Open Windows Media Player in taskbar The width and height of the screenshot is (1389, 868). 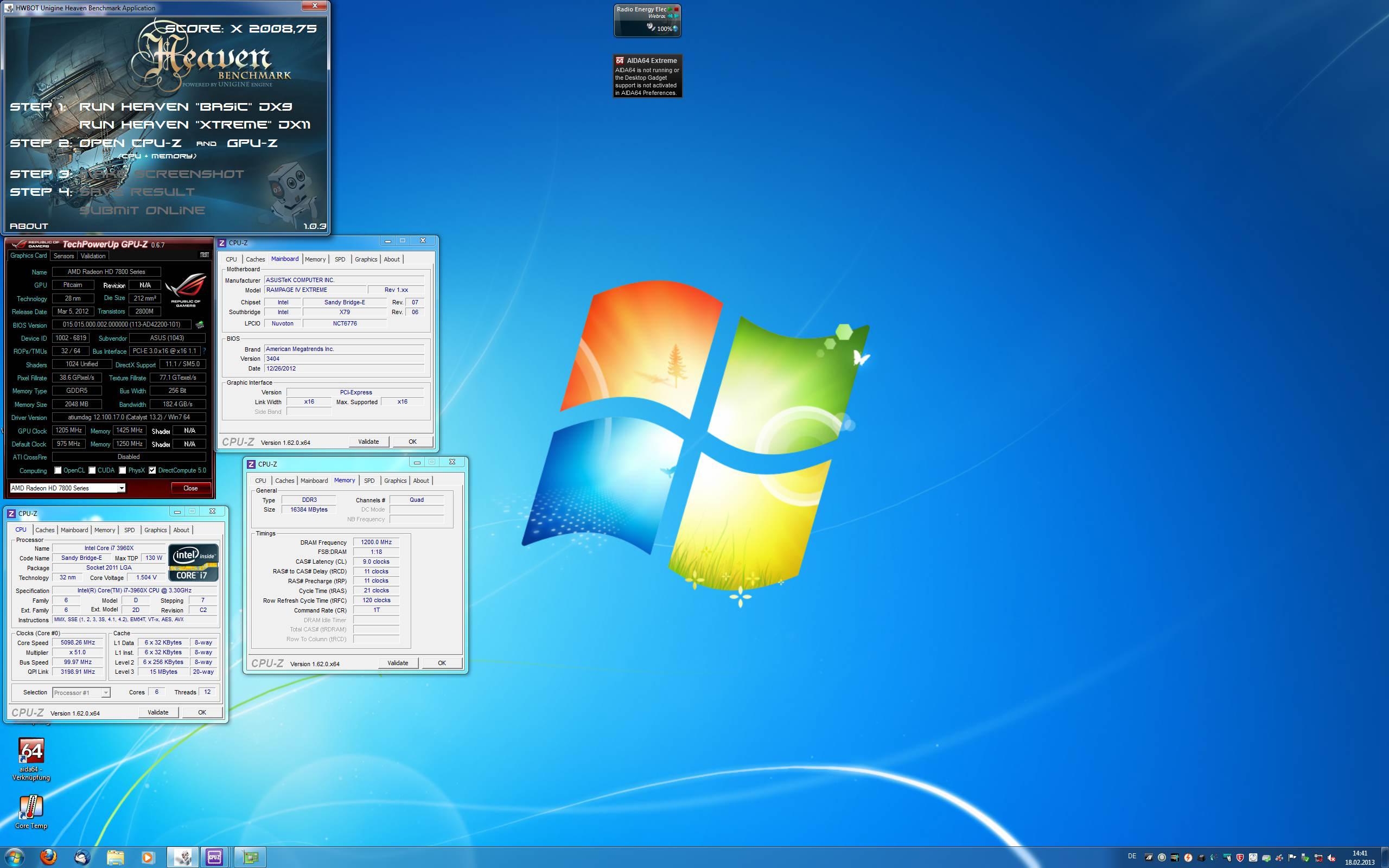pyautogui.click(x=148, y=858)
